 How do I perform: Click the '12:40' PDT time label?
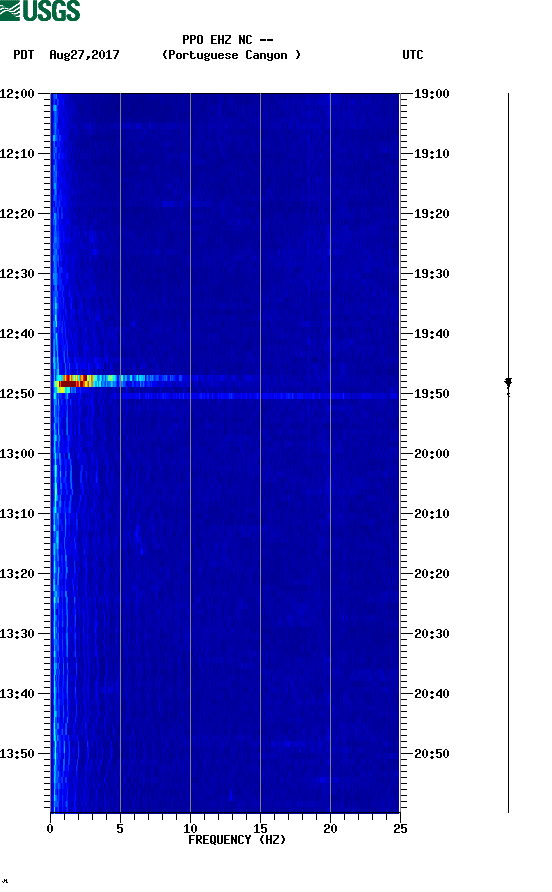coord(17,334)
